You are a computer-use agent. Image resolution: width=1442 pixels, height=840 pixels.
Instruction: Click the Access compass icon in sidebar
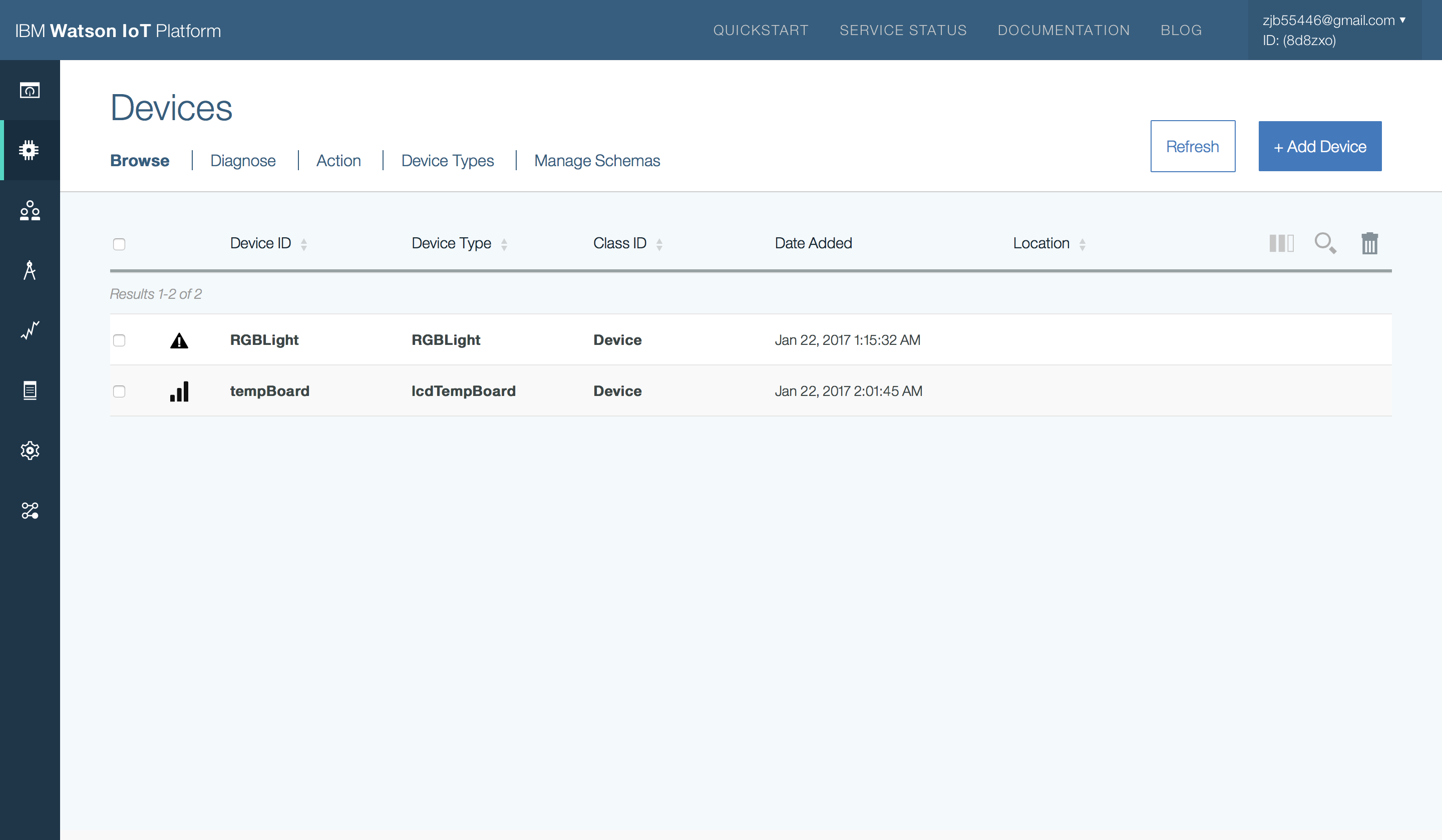[30, 270]
